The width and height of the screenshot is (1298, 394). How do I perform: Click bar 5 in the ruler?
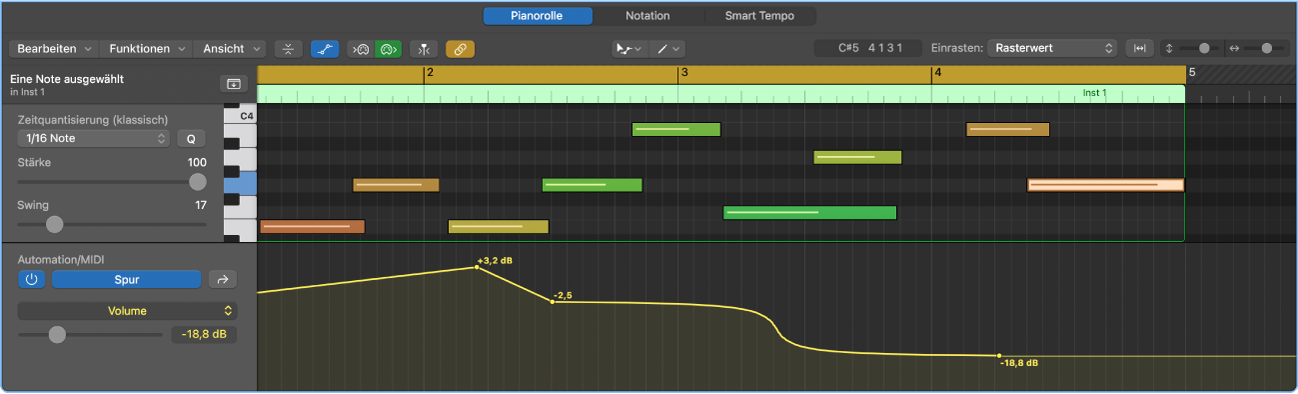click(1192, 73)
